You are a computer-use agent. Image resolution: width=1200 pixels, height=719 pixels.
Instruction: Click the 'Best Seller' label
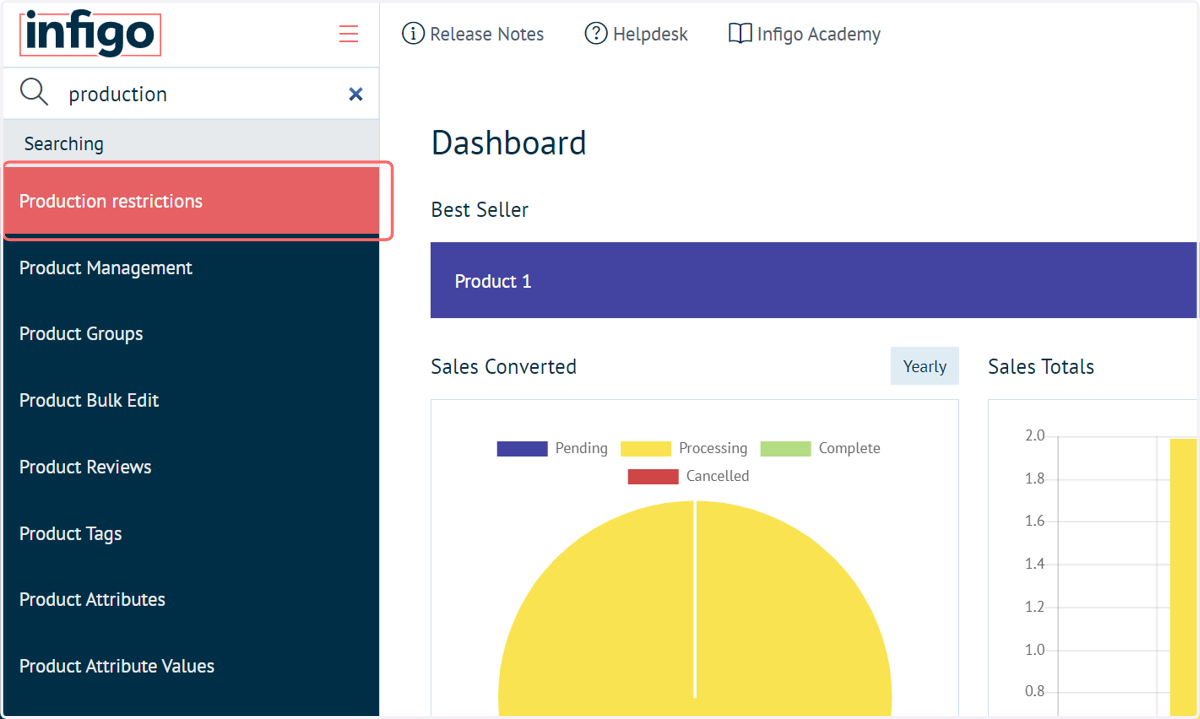click(x=480, y=210)
